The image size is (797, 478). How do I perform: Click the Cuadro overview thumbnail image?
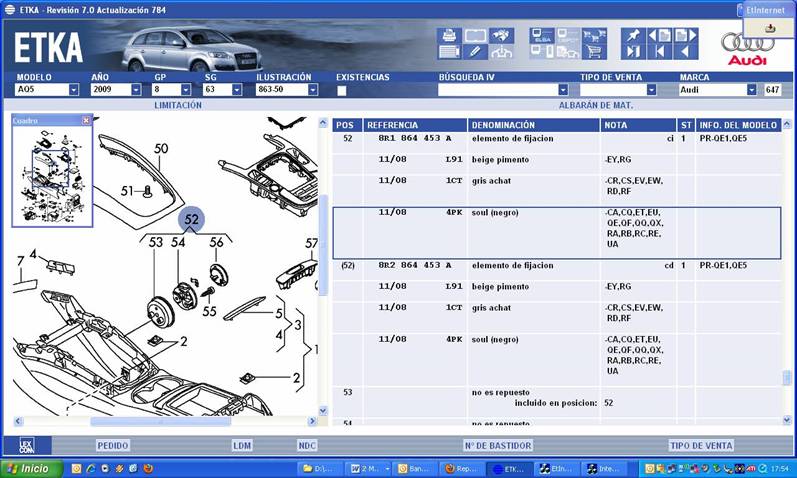pyautogui.click(x=52, y=176)
